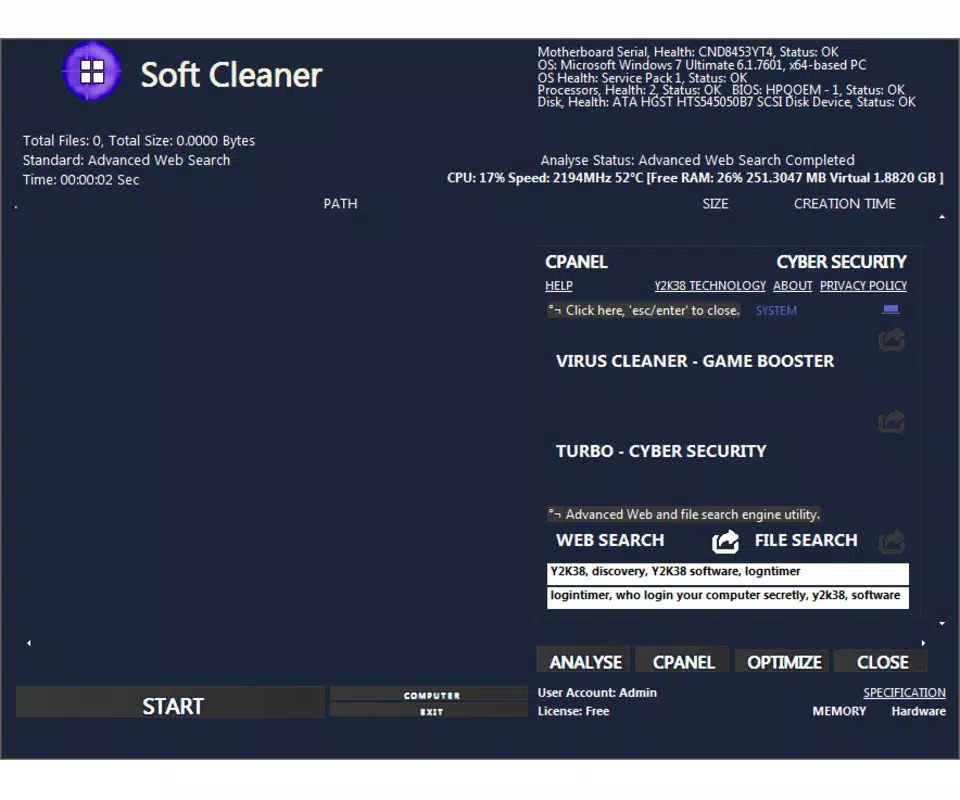The image size is (960, 800).
Task: Choose FILE SEARCH option
Action: coord(805,540)
